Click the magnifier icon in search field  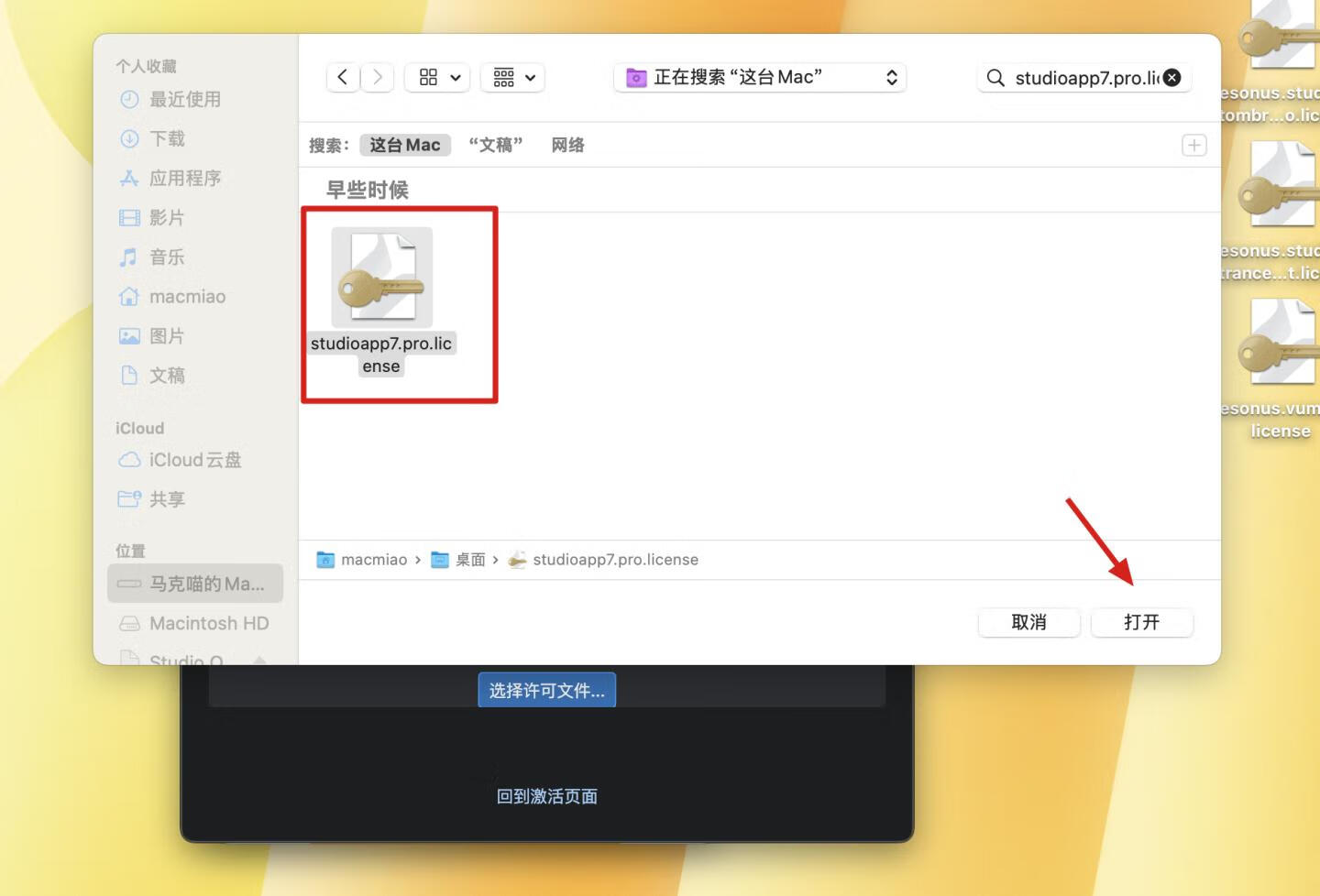(x=995, y=78)
